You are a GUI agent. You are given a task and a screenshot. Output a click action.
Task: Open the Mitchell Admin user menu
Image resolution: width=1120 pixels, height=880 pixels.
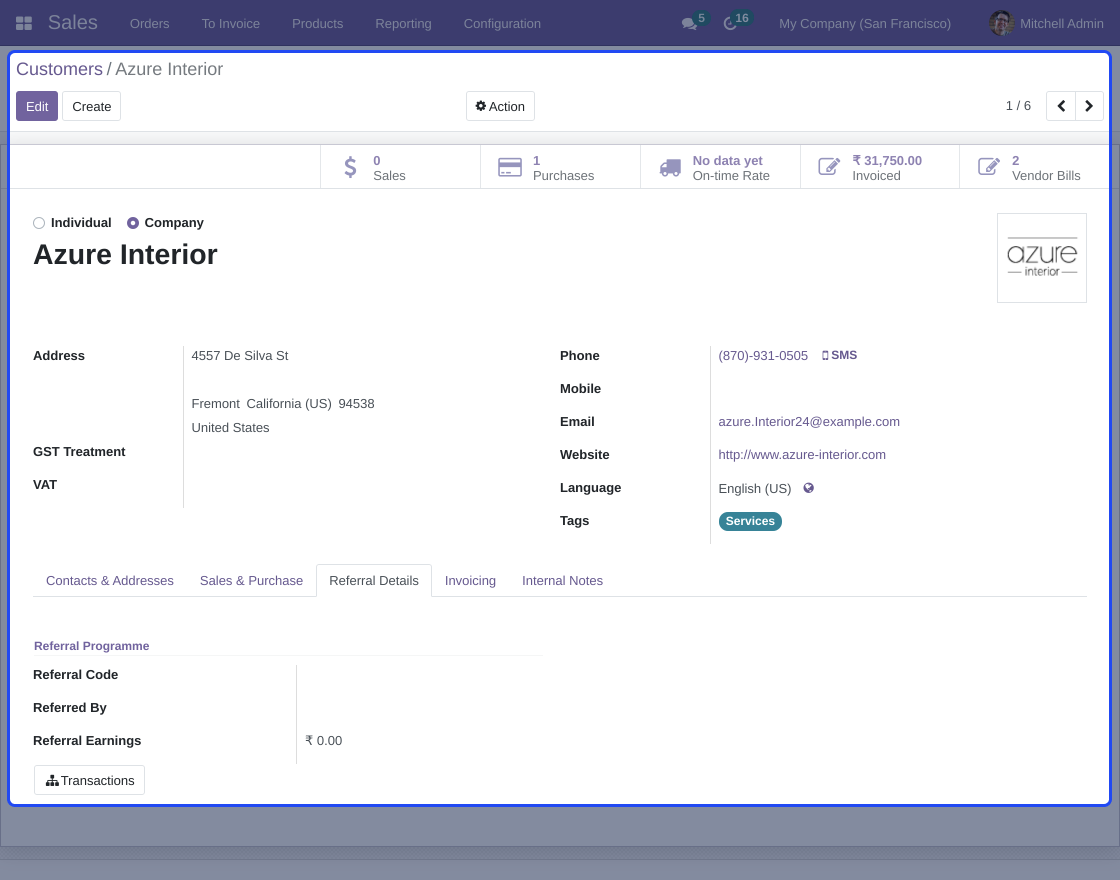[1046, 24]
